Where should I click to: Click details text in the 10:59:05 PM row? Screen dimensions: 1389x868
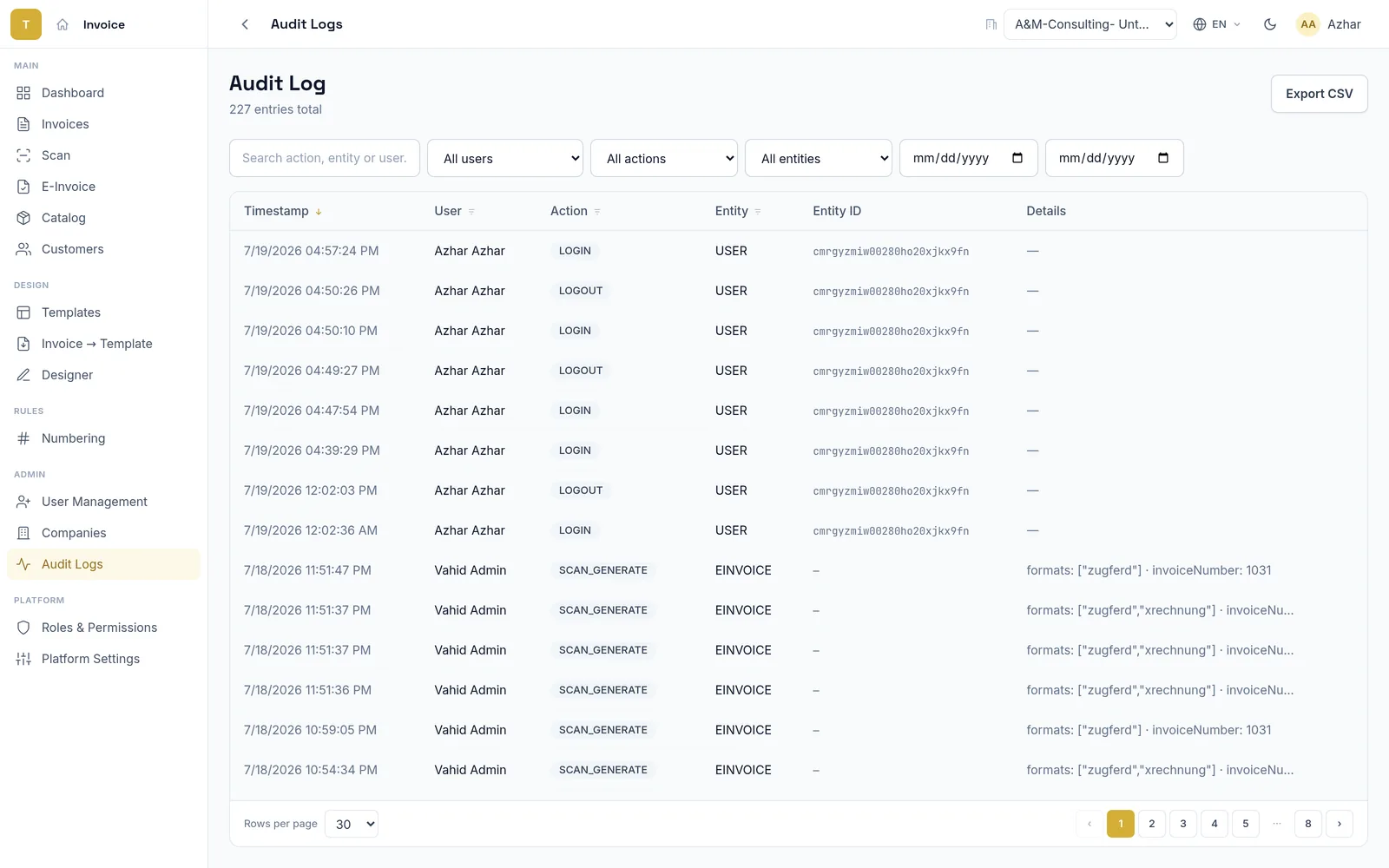(x=1149, y=730)
